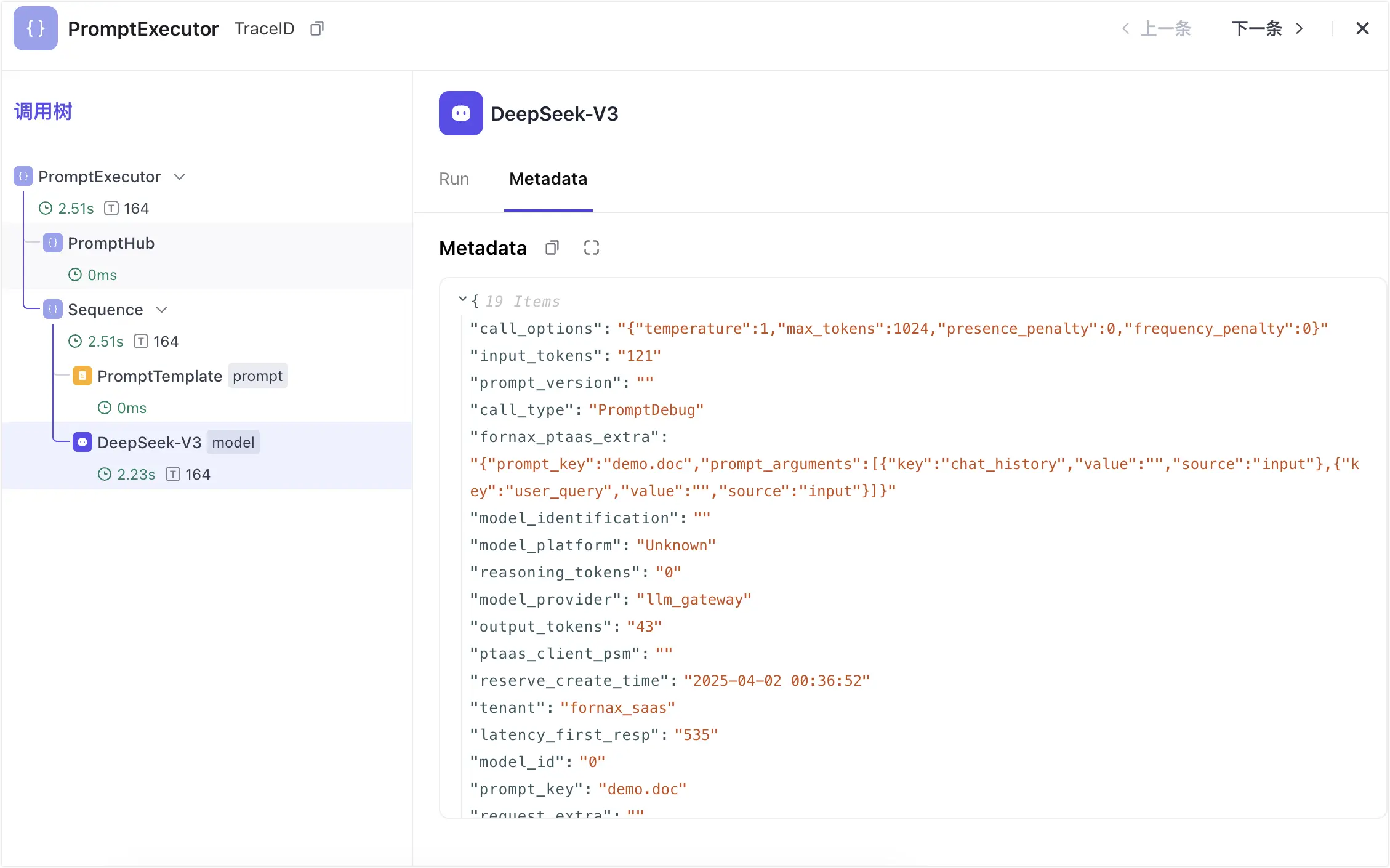Click the "reserve_create_time" timestamp value
Image resolution: width=1390 pixels, height=868 pixels.
click(777, 681)
